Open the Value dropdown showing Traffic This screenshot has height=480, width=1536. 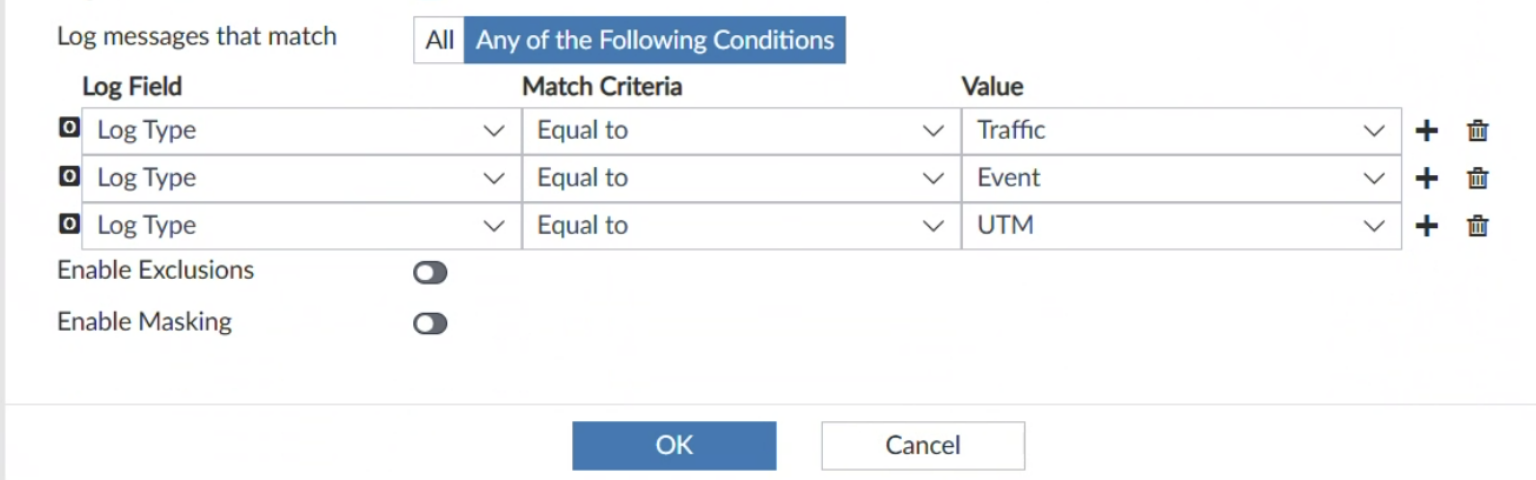click(x=1181, y=131)
